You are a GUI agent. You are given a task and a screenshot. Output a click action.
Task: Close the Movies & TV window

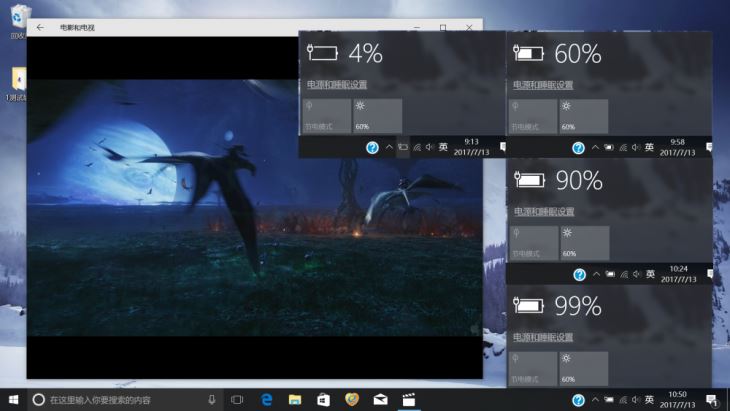469,27
